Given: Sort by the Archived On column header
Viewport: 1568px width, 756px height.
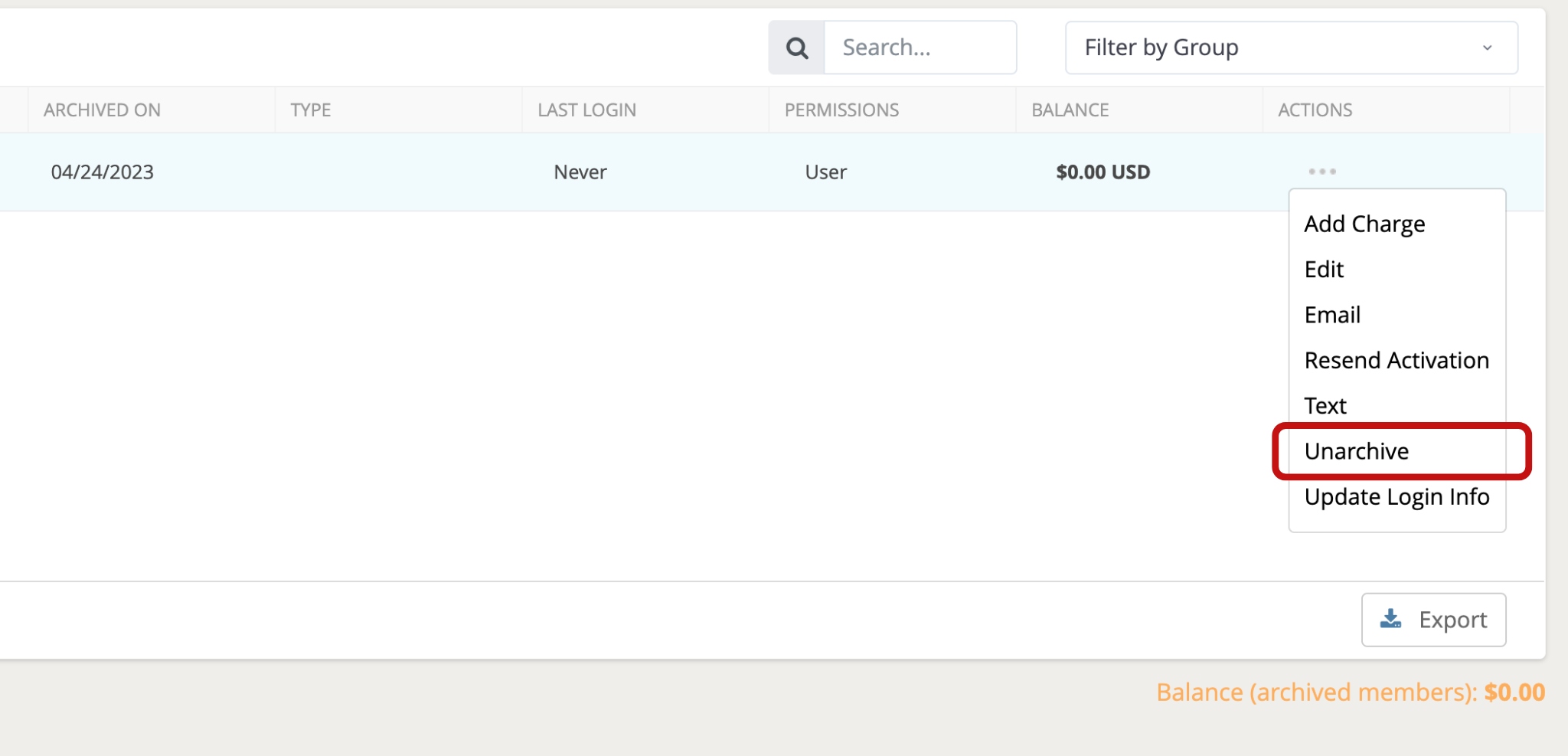Looking at the screenshot, I should coord(102,110).
